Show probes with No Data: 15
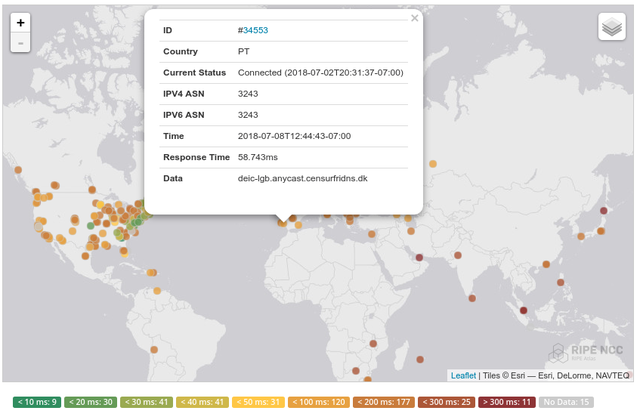Image resolution: width=640 pixels, height=420 pixels. [566, 402]
